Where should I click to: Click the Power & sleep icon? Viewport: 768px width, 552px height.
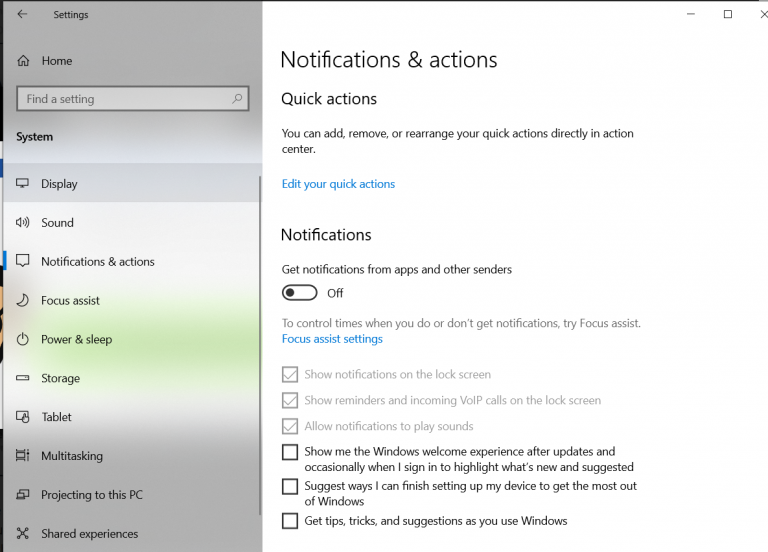click(23, 339)
